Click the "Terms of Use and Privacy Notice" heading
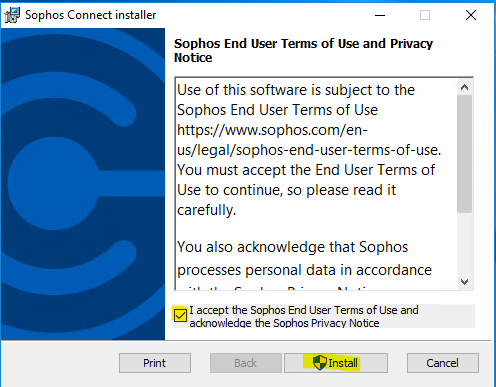 (303, 51)
